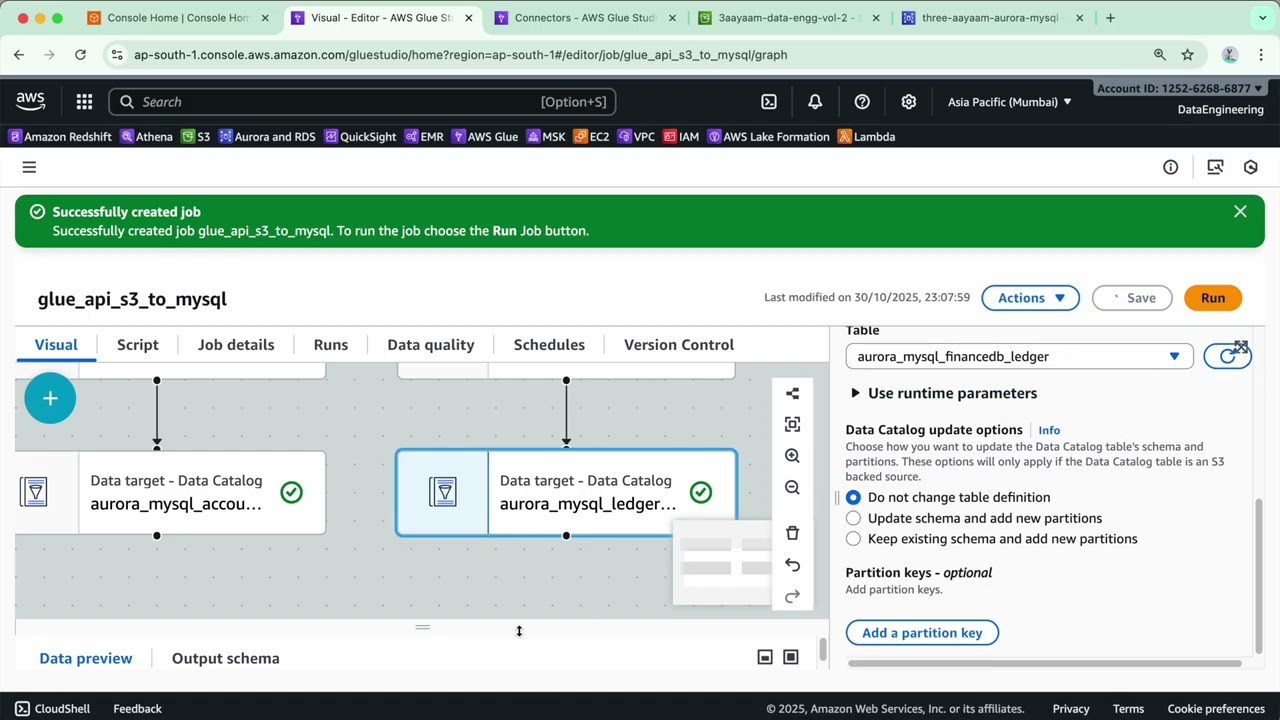The image size is (1280, 720).
Task: Open the Privacy link
Action: 1071,708
